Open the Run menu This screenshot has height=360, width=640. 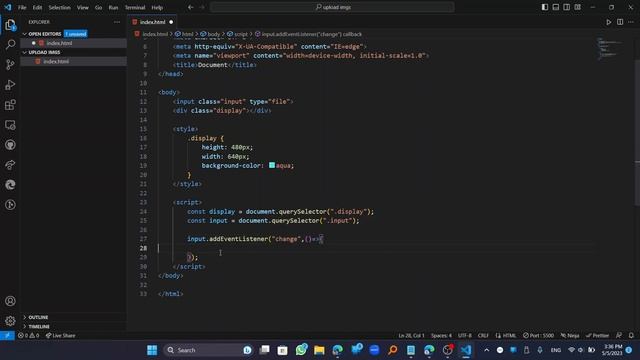(113, 7)
